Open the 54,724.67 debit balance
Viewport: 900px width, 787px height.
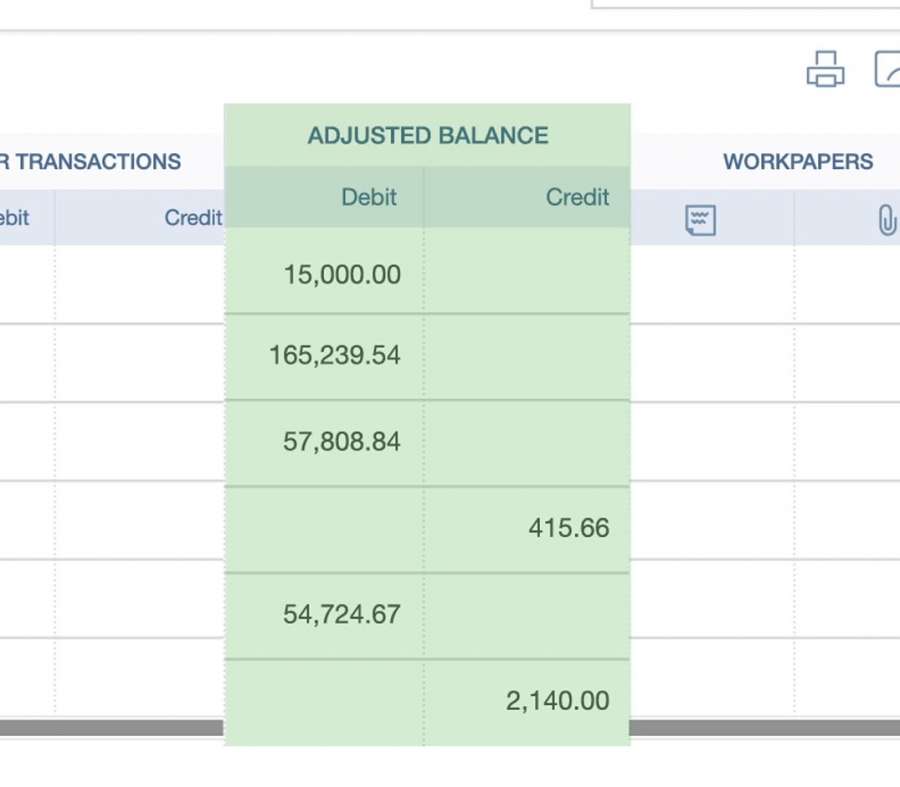[x=342, y=614]
